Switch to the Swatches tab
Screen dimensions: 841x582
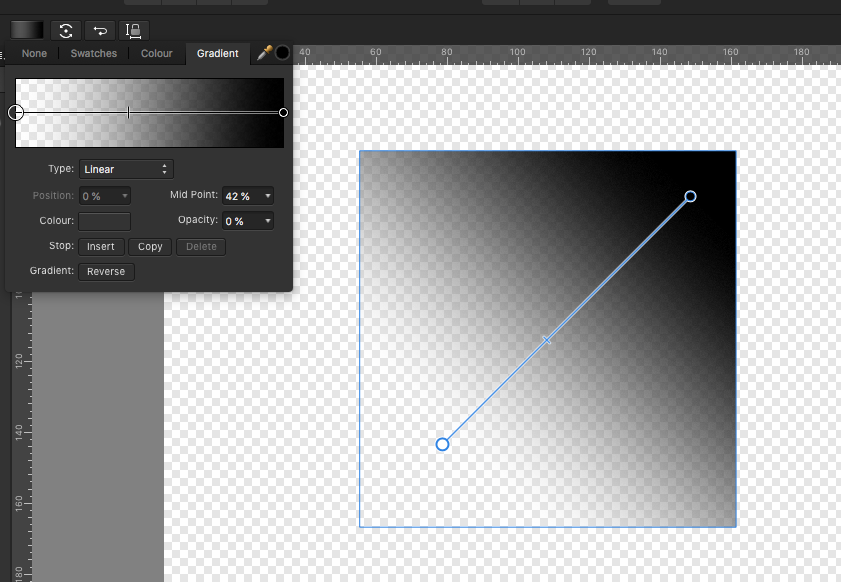(93, 53)
